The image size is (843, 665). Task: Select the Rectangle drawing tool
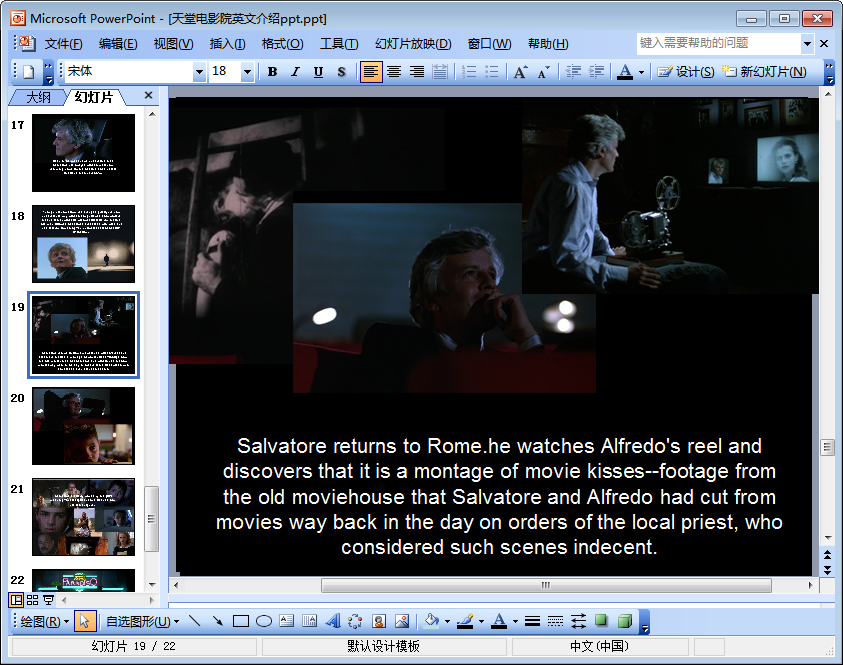[x=240, y=621]
